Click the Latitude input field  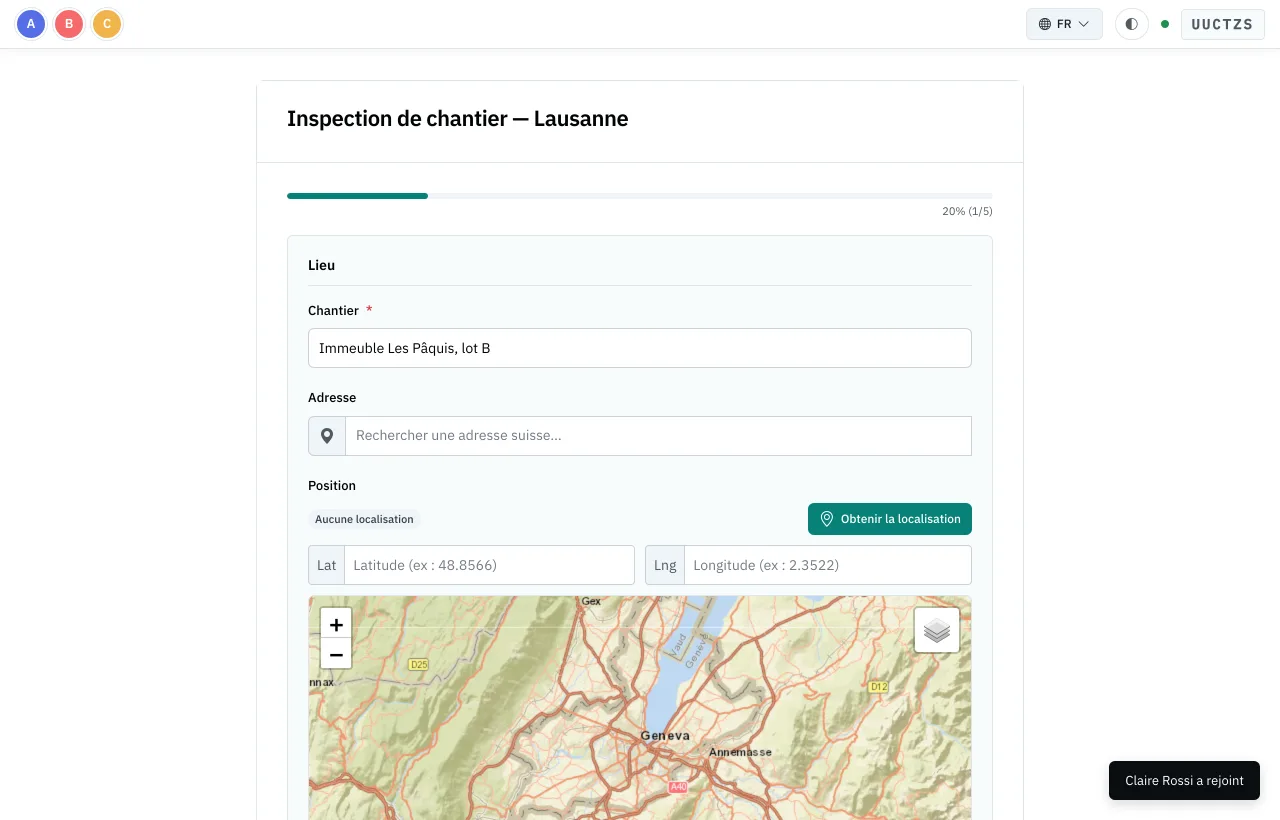point(489,565)
